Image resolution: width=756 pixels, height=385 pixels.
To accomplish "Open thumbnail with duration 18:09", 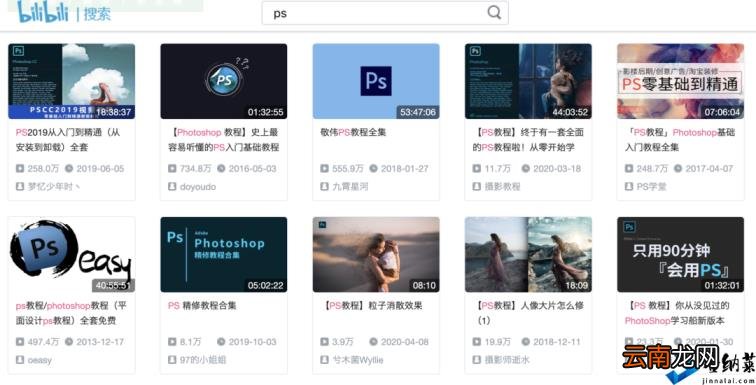I will click(x=528, y=254).
